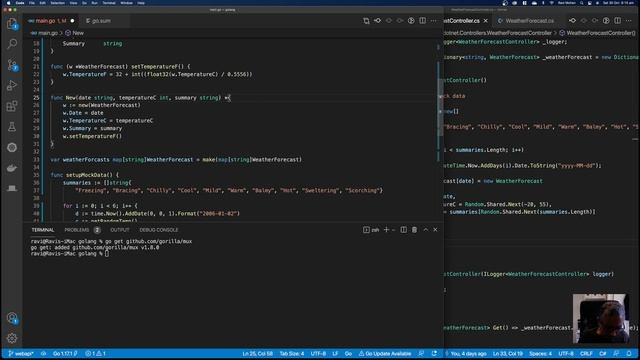Click Go Update Available notice
The width and height of the screenshot is (640, 360).
pyautogui.click(x=385, y=354)
